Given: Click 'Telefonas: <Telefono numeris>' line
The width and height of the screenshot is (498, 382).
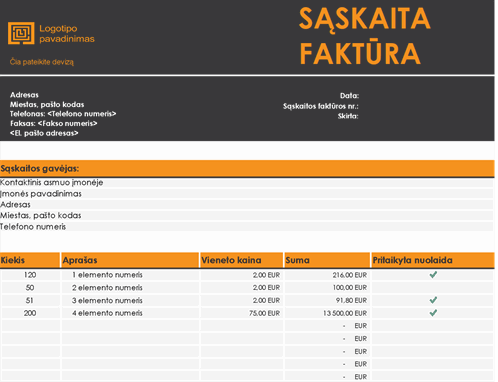Looking at the screenshot, I should coord(63,114).
